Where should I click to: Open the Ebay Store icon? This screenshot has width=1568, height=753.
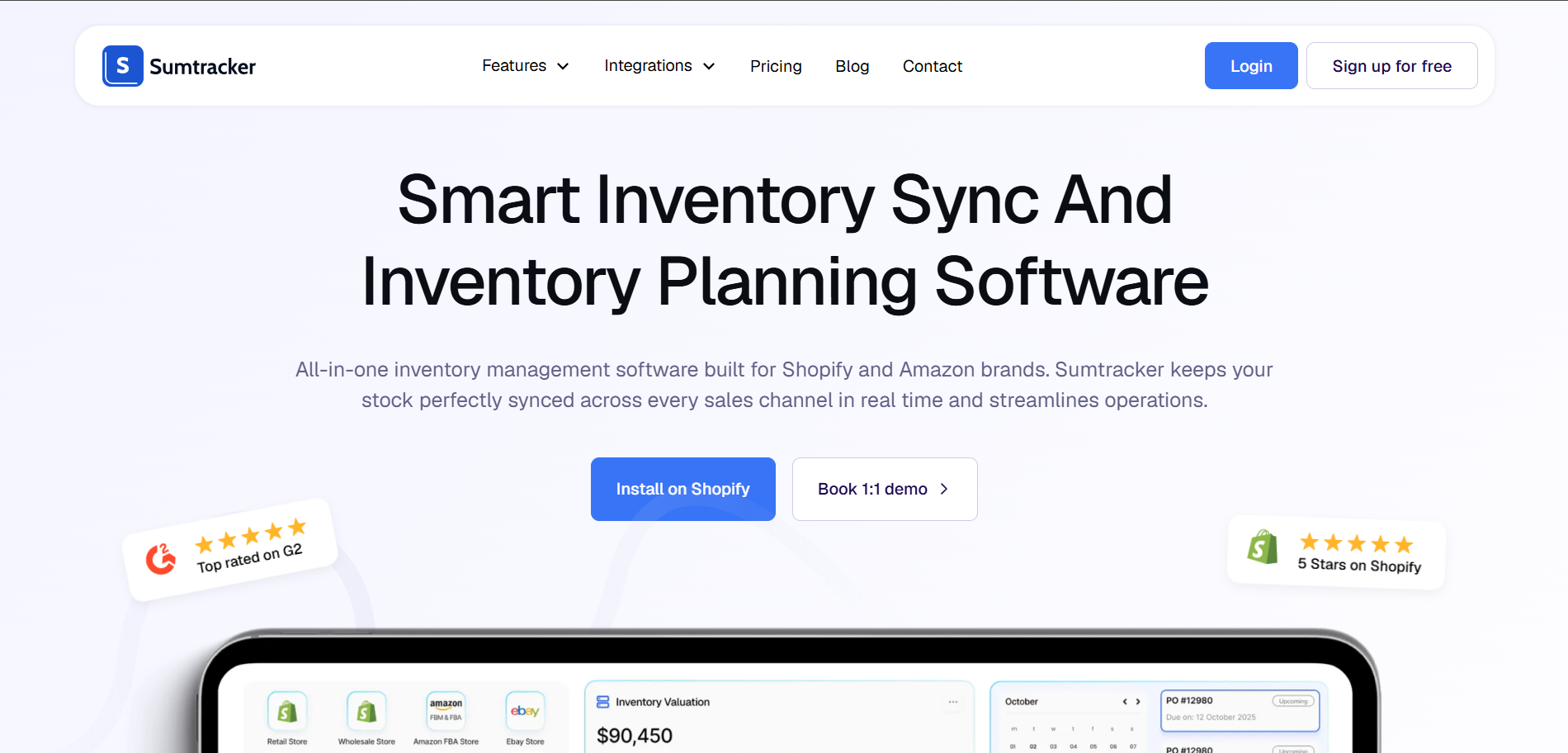coord(525,712)
